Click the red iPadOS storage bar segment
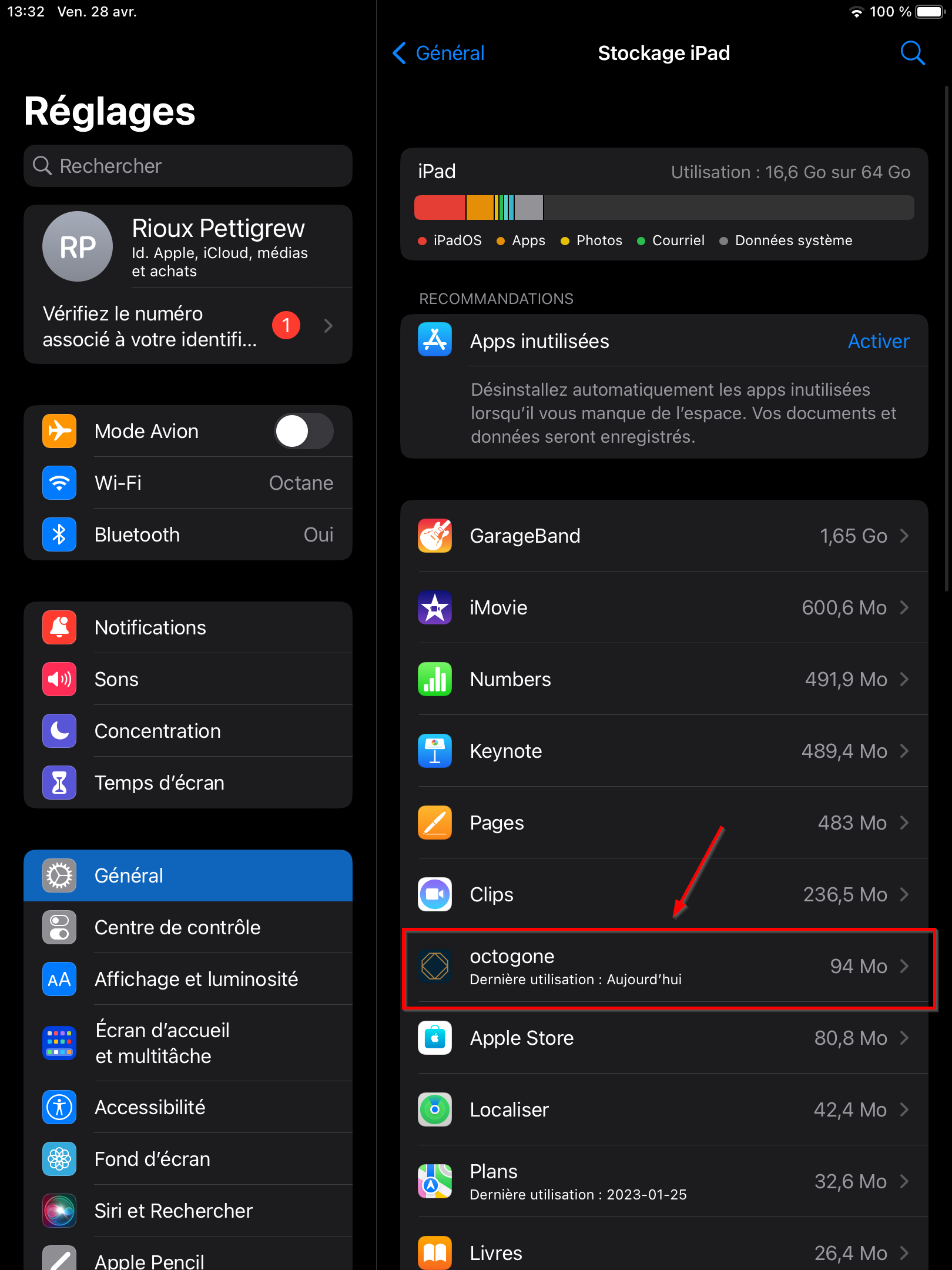Image resolution: width=952 pixels, height=1270 pixels. click(440, 208)
